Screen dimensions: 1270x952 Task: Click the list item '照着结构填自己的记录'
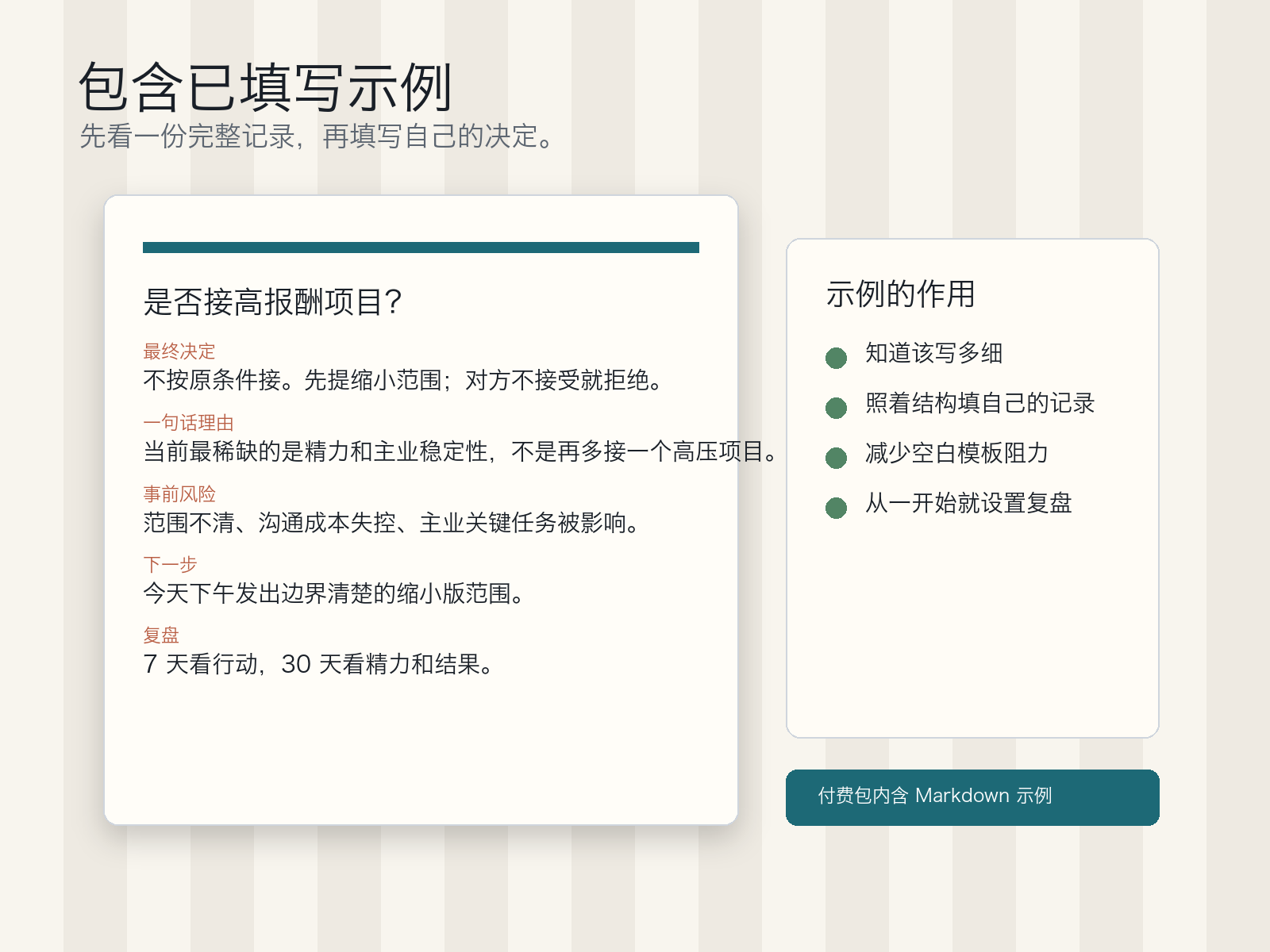980,402
